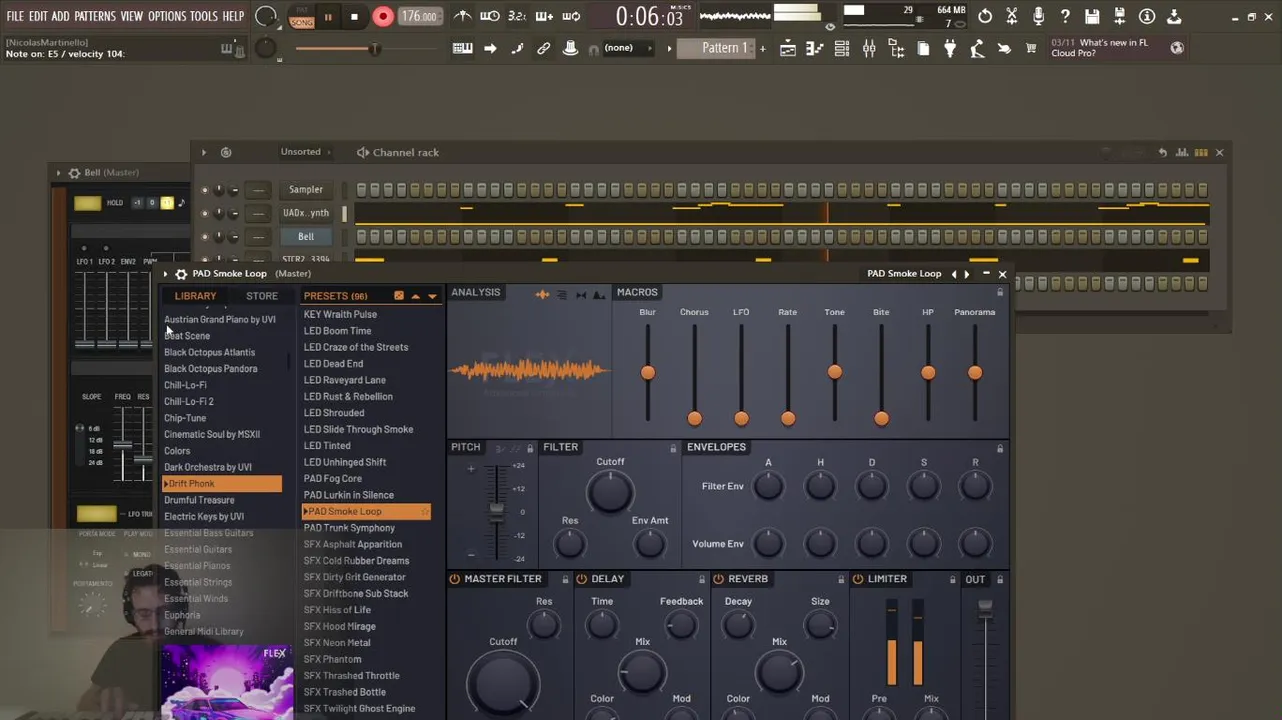The width and height of the screenshot is (1282, 720).
Task: Pause playback with the pause button
Action: [x=328, y=16]
